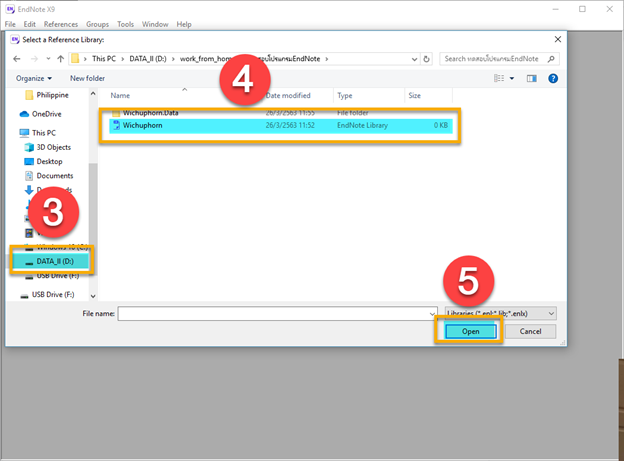Select OneDrive in the navigation pane
624x461 pixels.
coord(46,114)
